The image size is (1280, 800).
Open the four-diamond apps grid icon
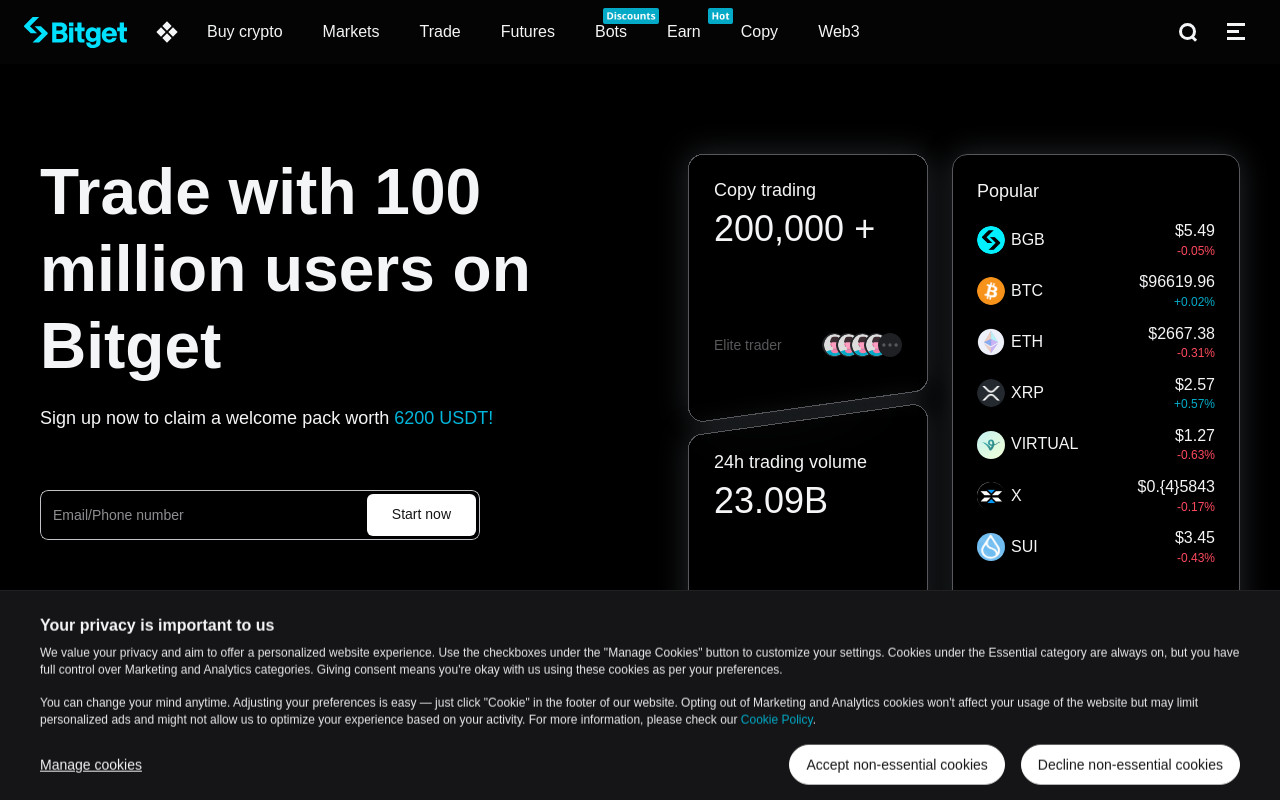click(167, 32)
